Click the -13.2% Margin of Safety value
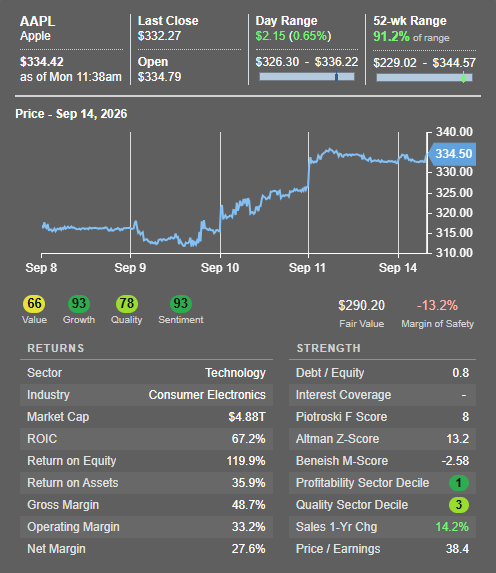The width and height of the screenshot is (496, 573). 437,306
